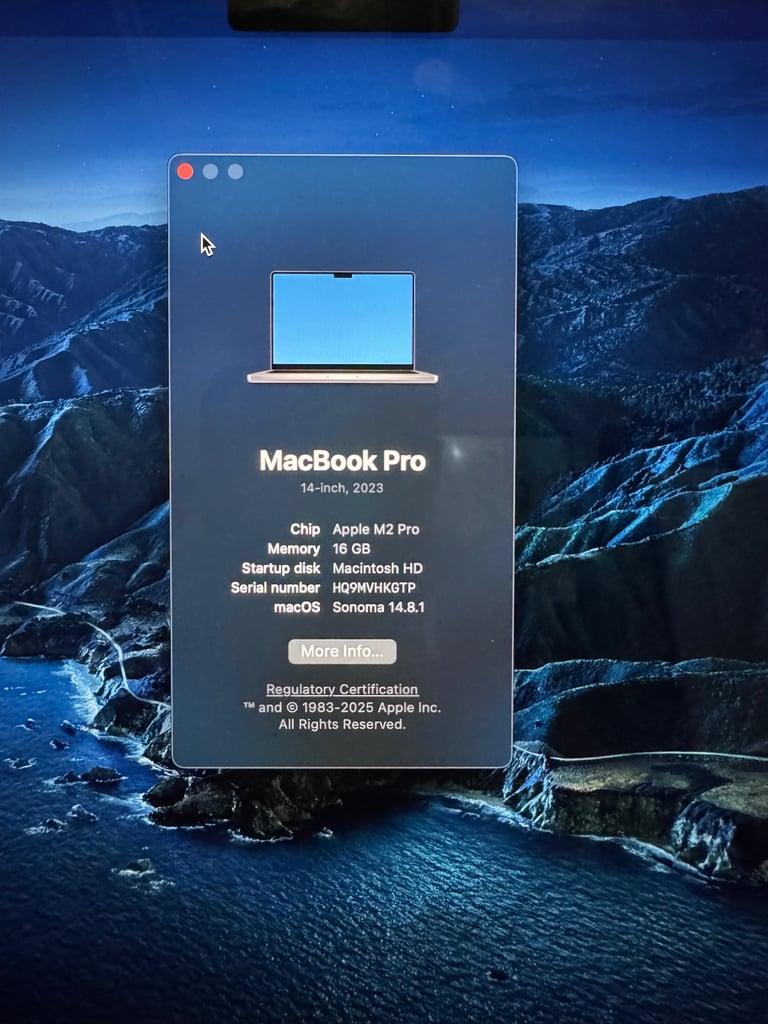
Task: Close the About This Mac window
Action: pyautogui.click(x=185, y=171)
